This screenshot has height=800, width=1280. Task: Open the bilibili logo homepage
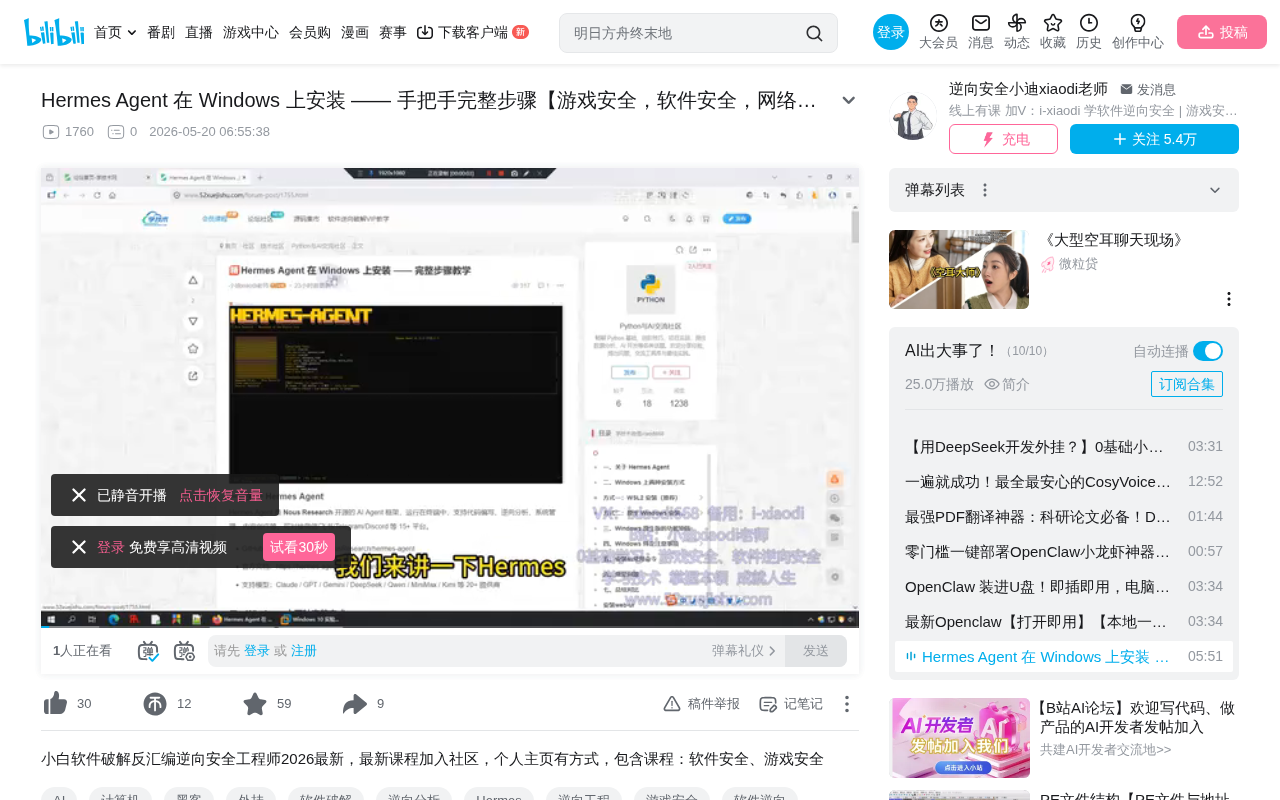tap(54, 32)
